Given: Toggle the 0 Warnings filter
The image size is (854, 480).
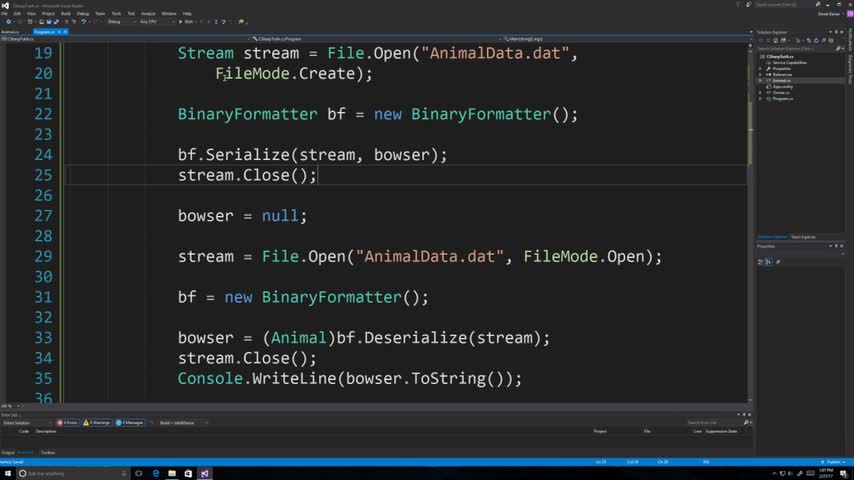Looking at the screenshot, I should pos(97,423).
